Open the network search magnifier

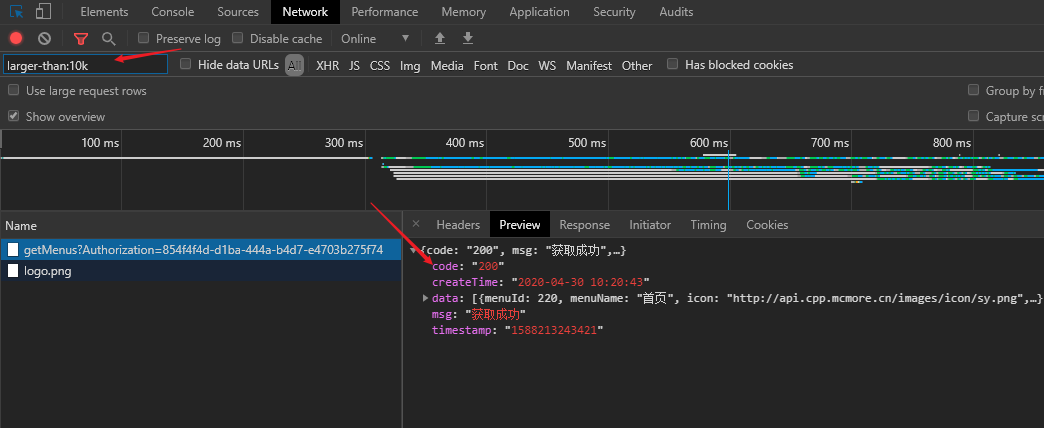[x=109, y=39]
